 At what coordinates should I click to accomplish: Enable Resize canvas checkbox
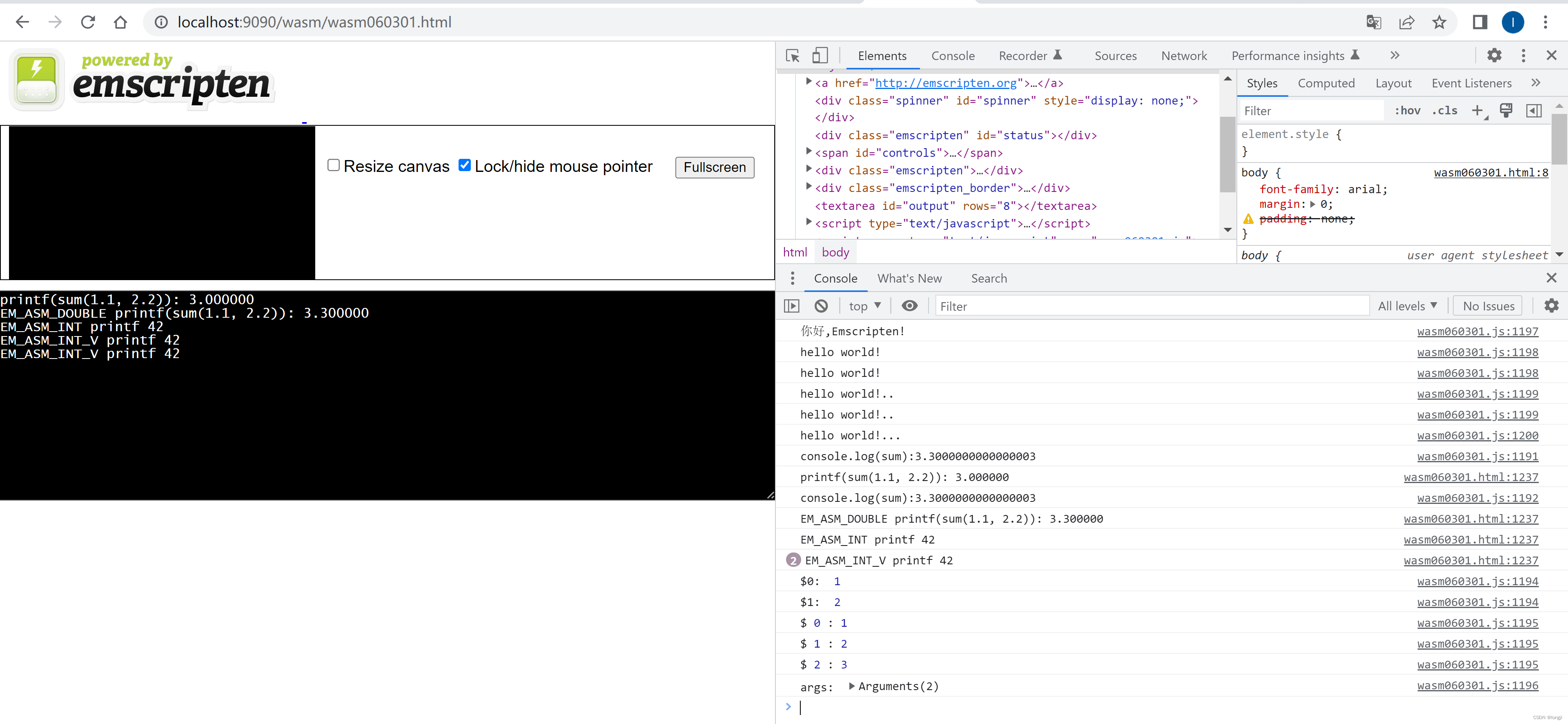pos(334,165)
